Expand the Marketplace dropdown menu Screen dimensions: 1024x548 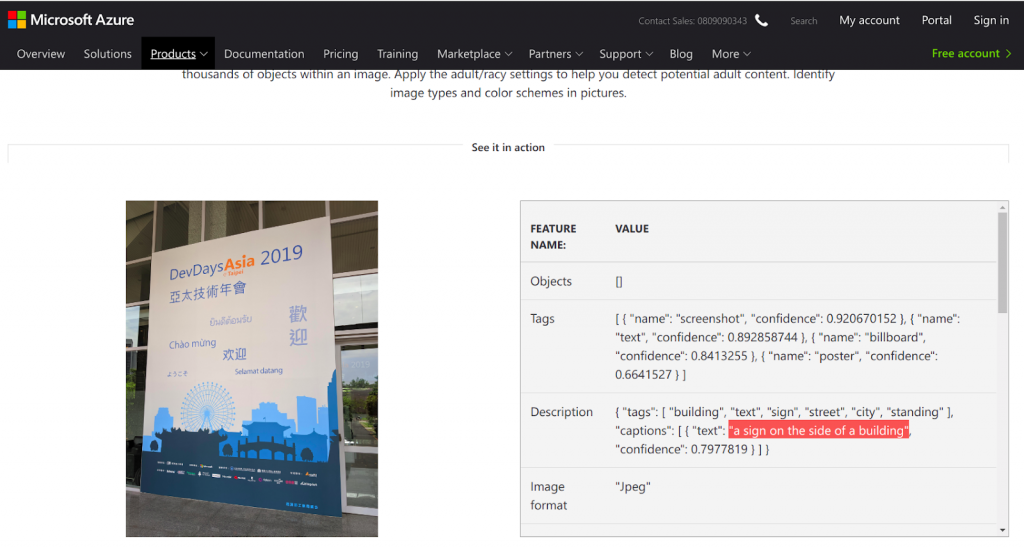pos(474,54)
